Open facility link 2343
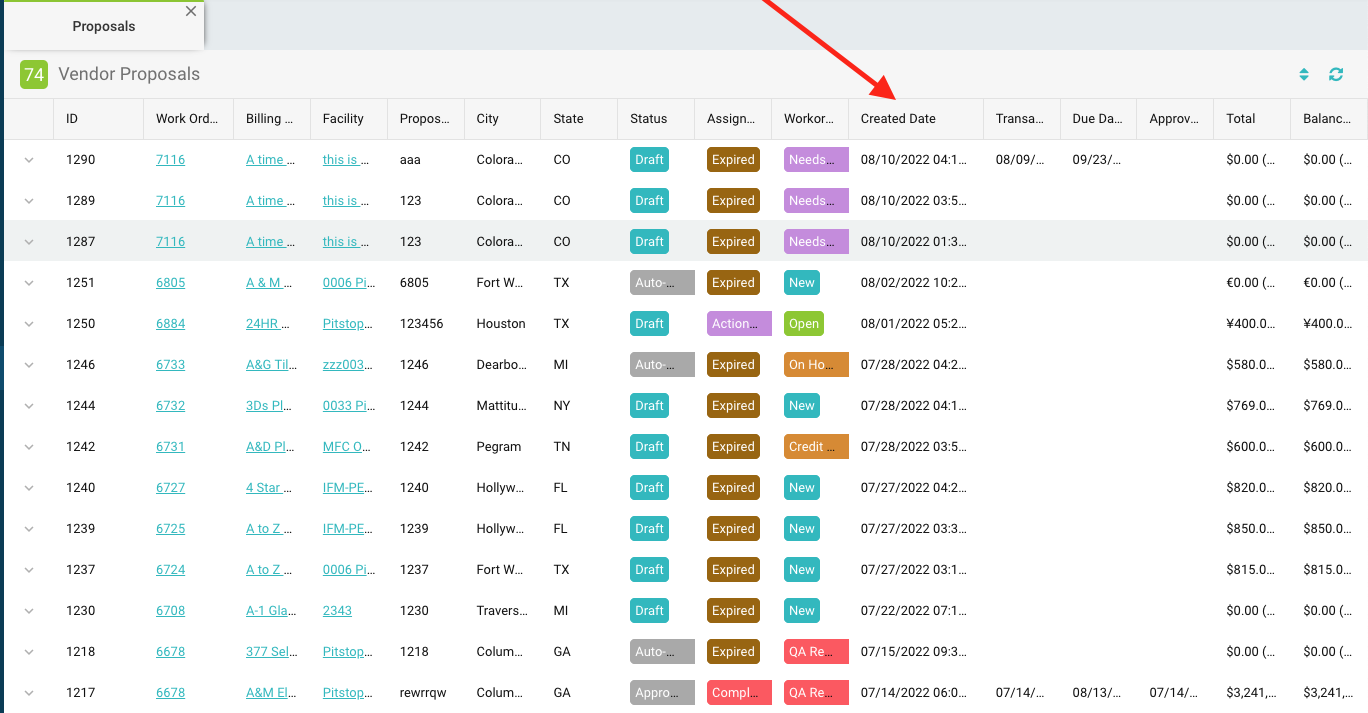 click(337, 611)
